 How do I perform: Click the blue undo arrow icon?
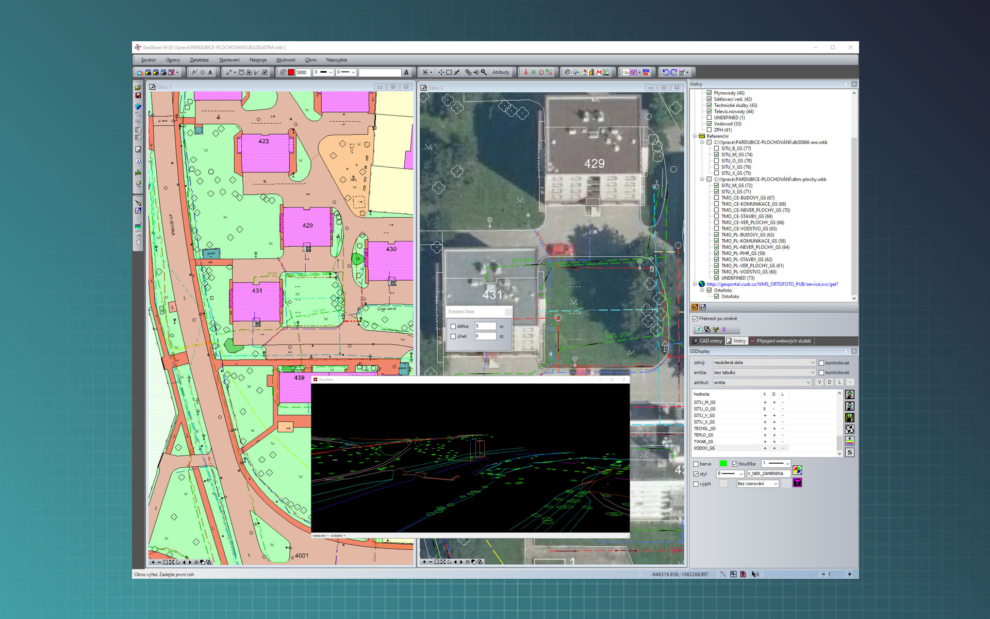[x=665, y=73]
